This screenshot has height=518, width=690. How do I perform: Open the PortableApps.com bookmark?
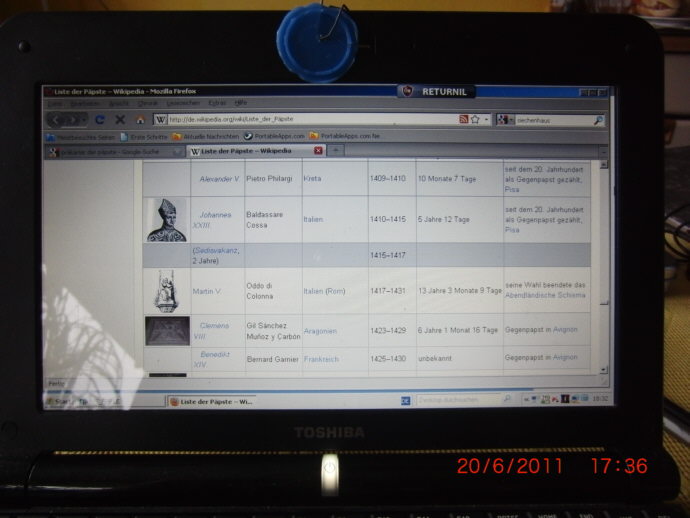[276, 136]
